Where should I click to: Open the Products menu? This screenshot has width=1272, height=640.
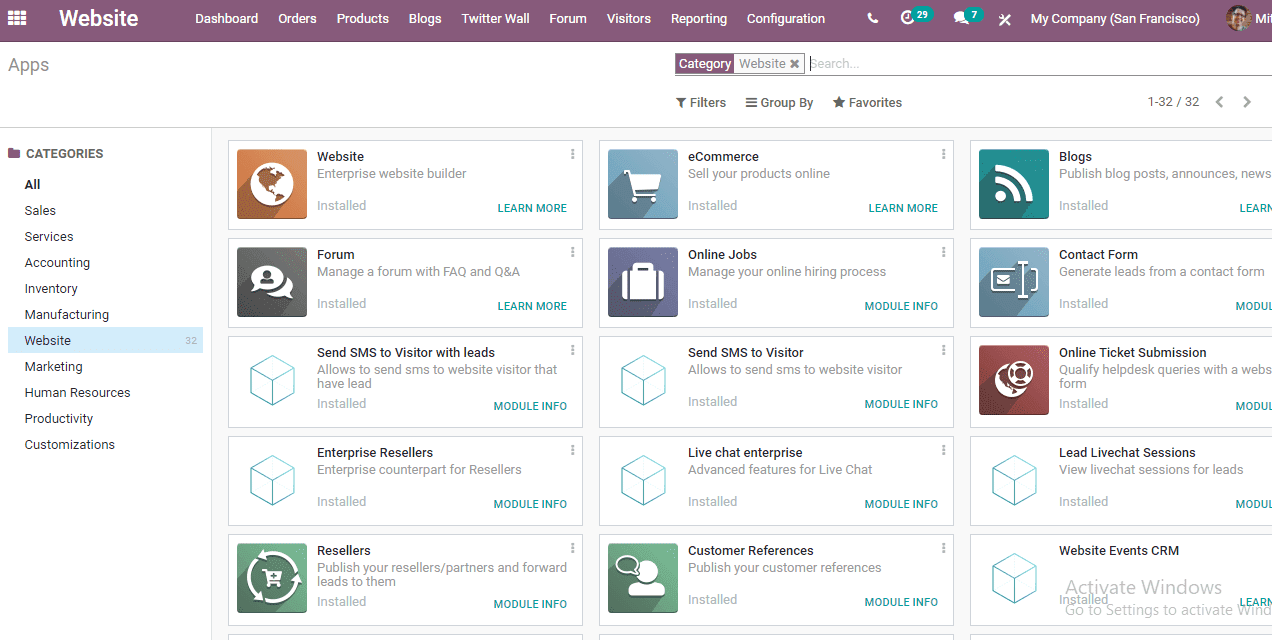point(362,19)
